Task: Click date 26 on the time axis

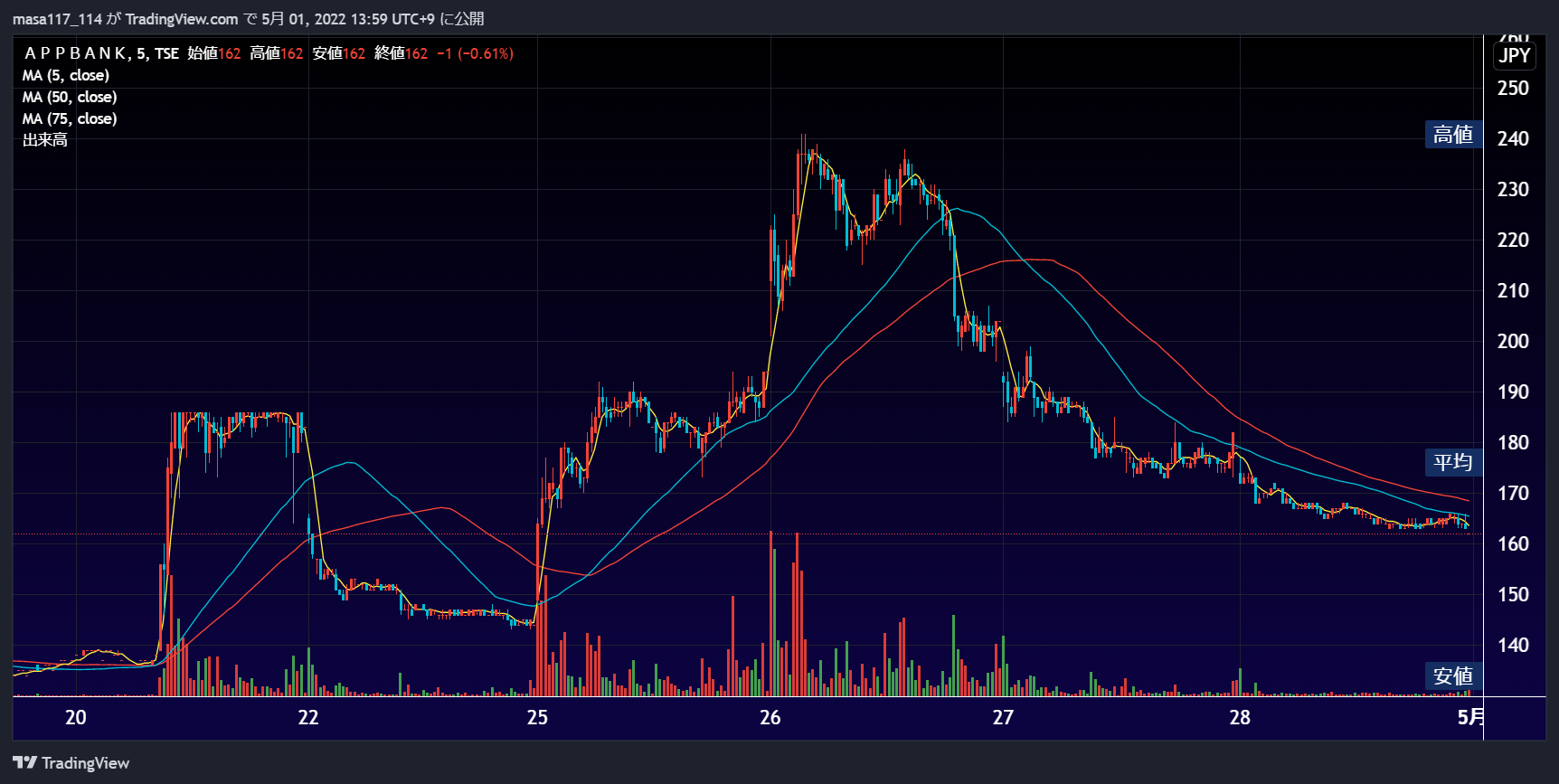Action: pyautogui.click(x=770, y=718)
